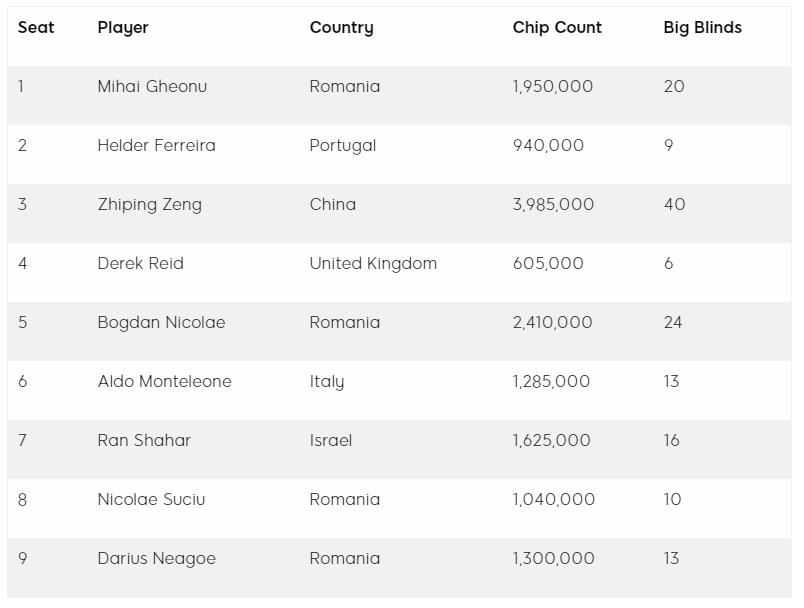The image size is (804, 608).
Task: Click Aldo Monteleone's player cell
Action: pos(164,382)
